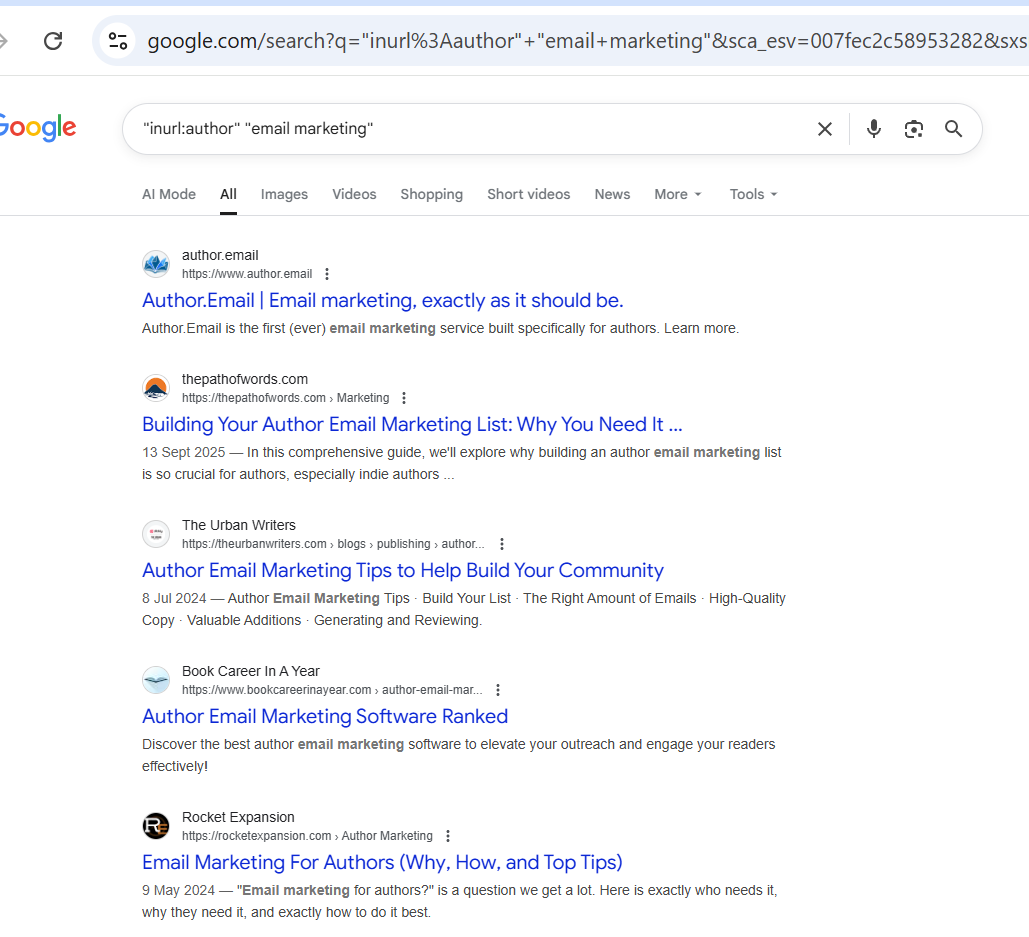This screenshot has width=1029, height=937.
Task: Start voice search with microphone icon
Action: [873, 129]
